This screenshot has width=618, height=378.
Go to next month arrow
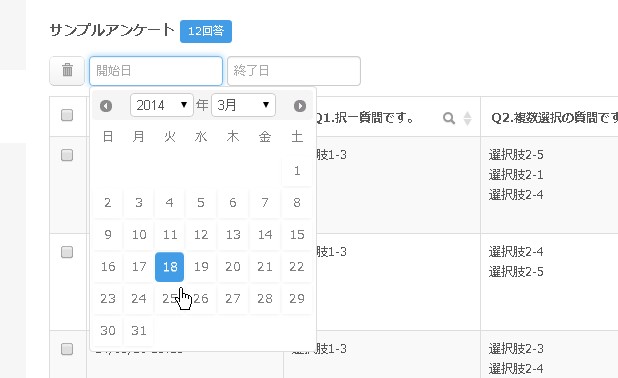coord(300,106)
